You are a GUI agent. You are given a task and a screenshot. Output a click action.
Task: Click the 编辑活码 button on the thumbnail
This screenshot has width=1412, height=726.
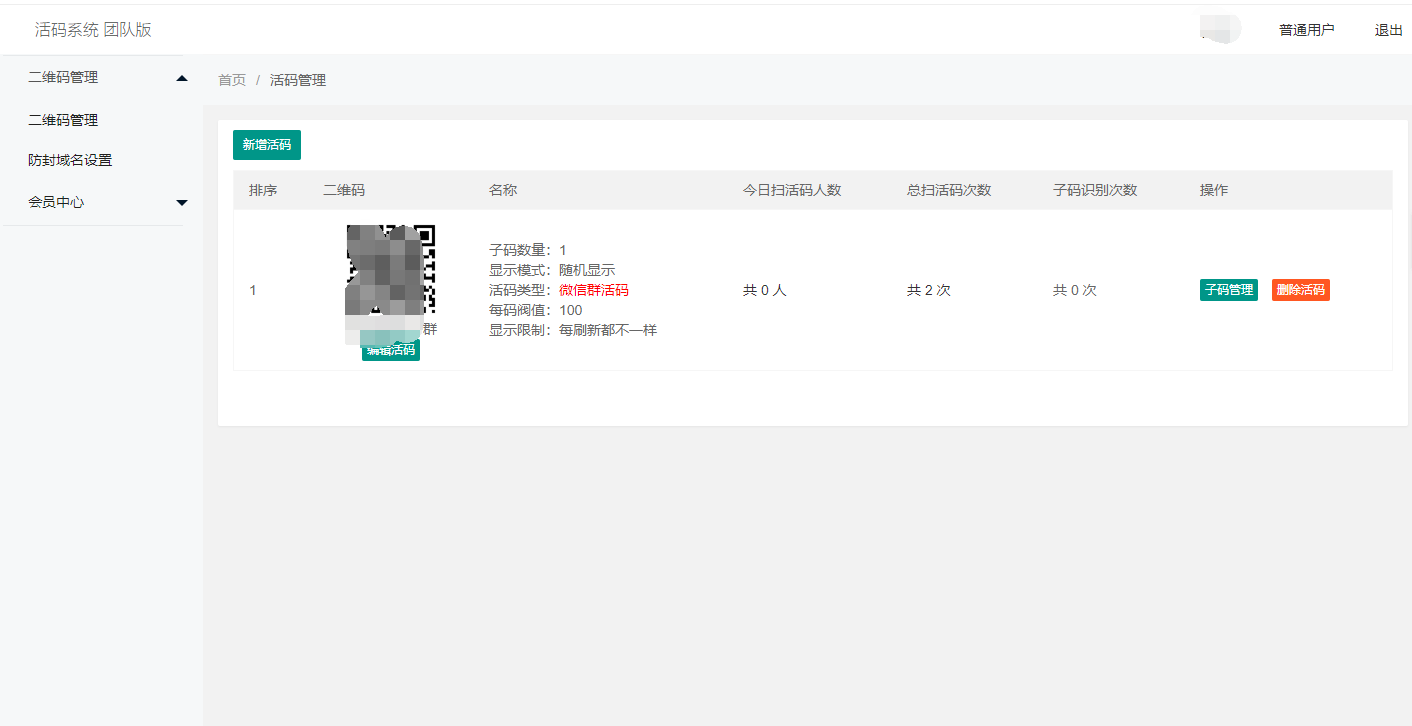(390, 349)
